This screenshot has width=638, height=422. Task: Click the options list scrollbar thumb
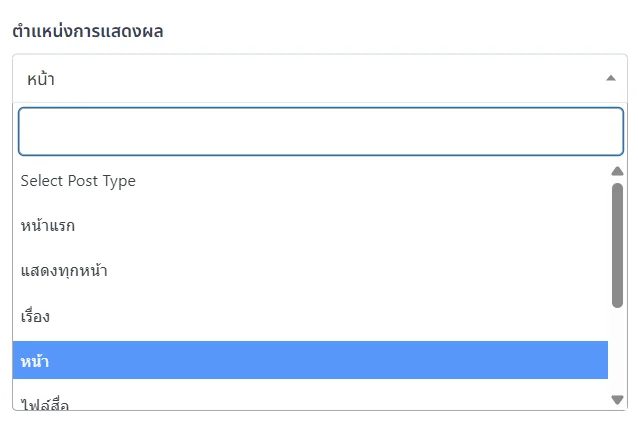[617, 245]
